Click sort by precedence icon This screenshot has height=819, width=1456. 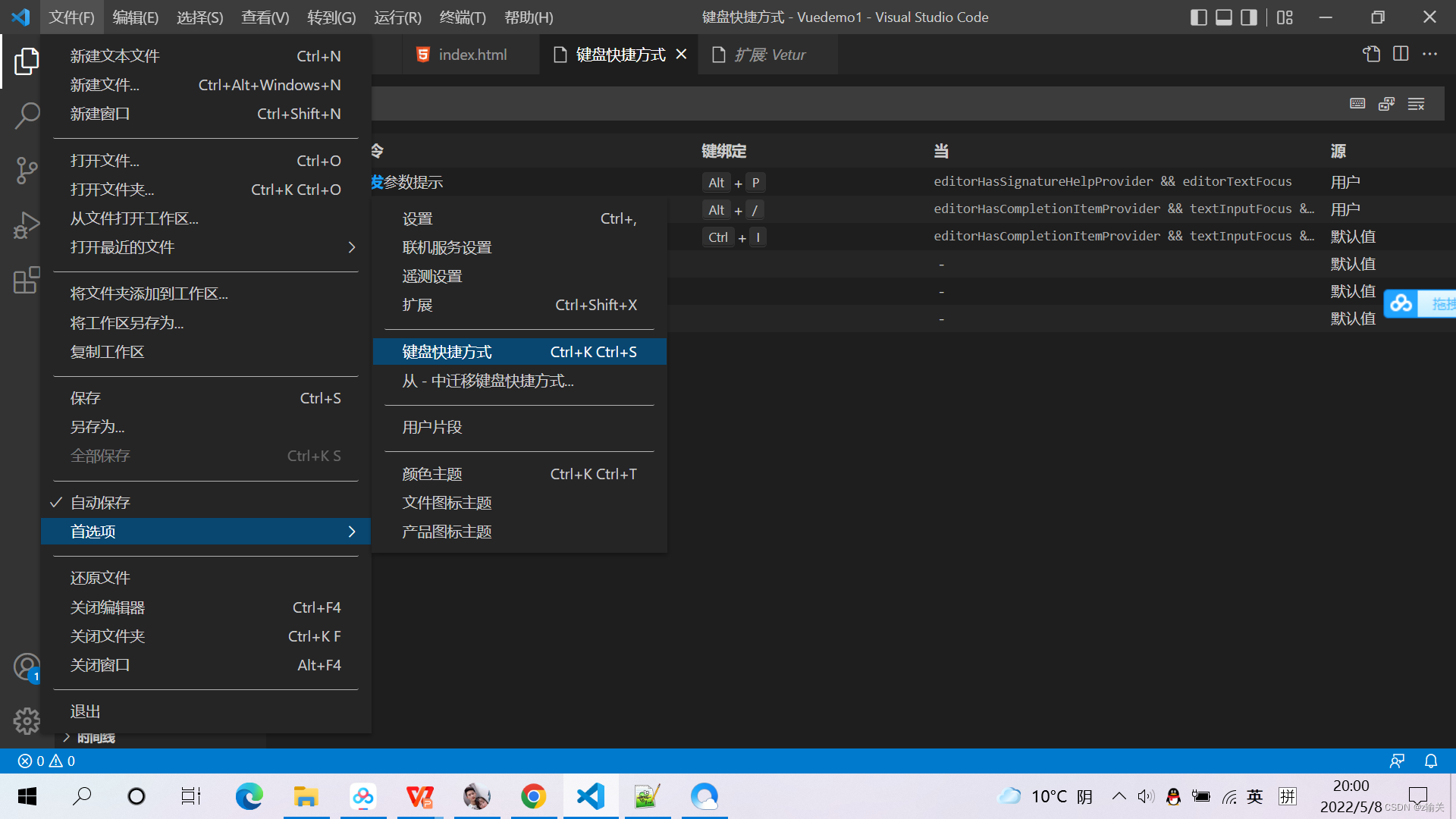(x=1386, y=104)
